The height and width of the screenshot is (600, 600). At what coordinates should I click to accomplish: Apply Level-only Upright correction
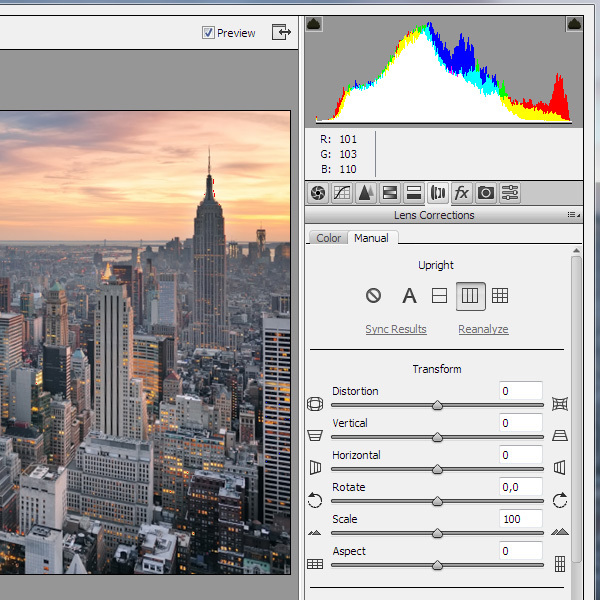pyautogui.click(x=438, y=296)
